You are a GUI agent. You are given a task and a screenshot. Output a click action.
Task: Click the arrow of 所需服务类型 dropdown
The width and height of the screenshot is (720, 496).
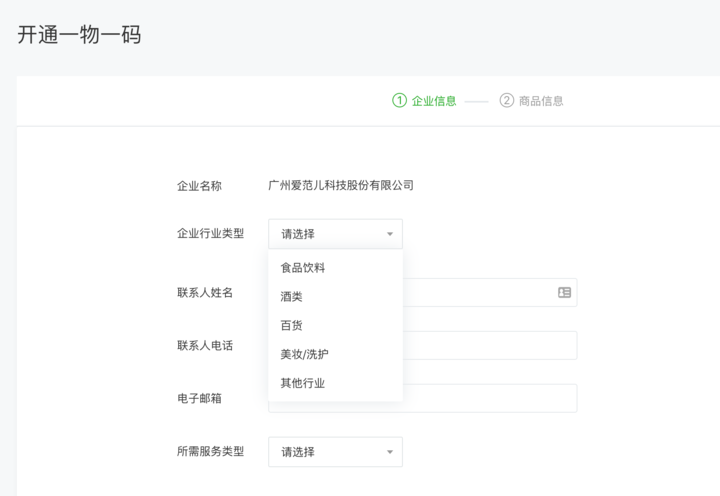[390, 452]
